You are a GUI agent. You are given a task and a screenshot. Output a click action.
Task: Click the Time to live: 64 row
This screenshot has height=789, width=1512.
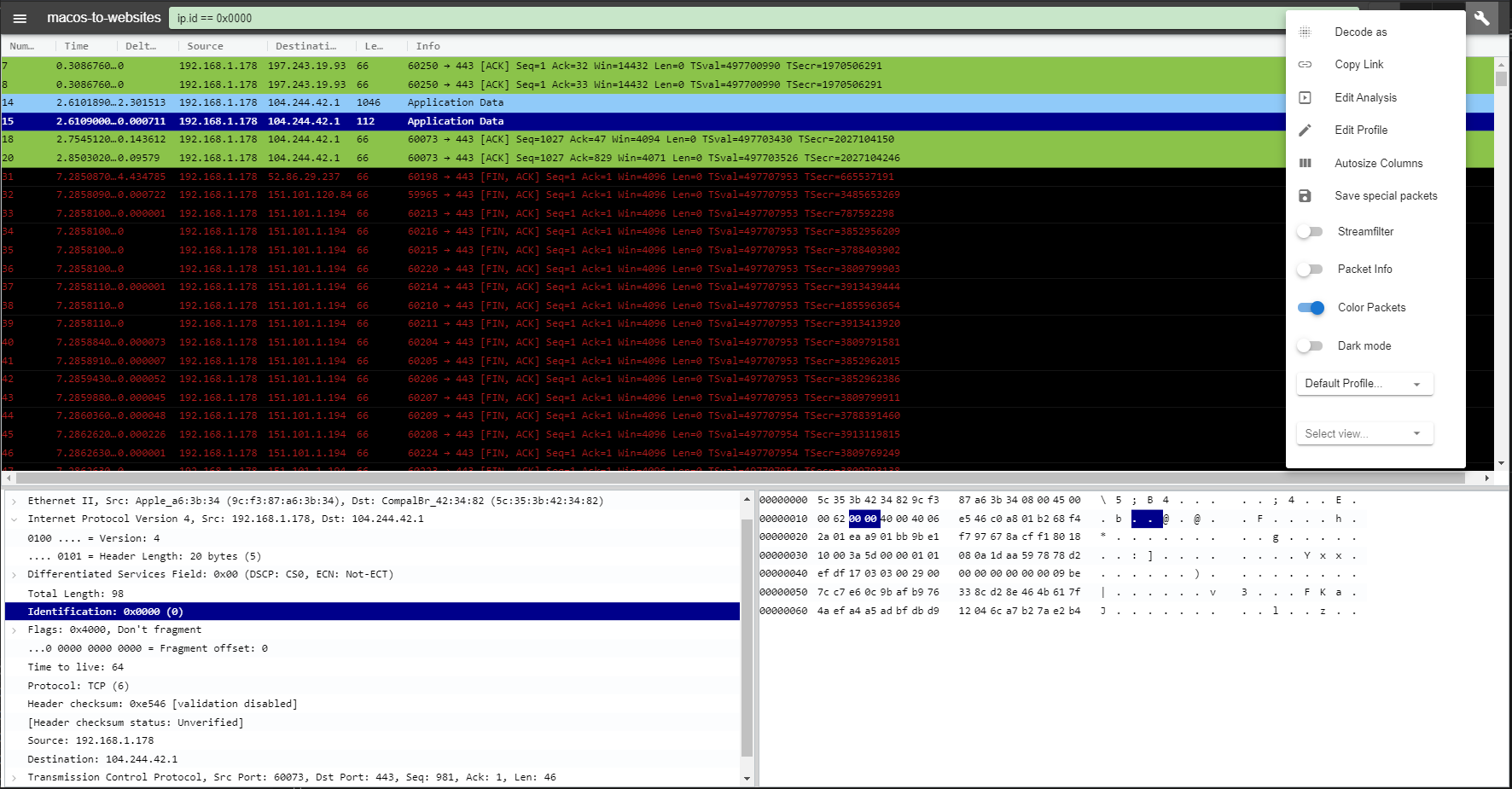click(x=372, y=667)
